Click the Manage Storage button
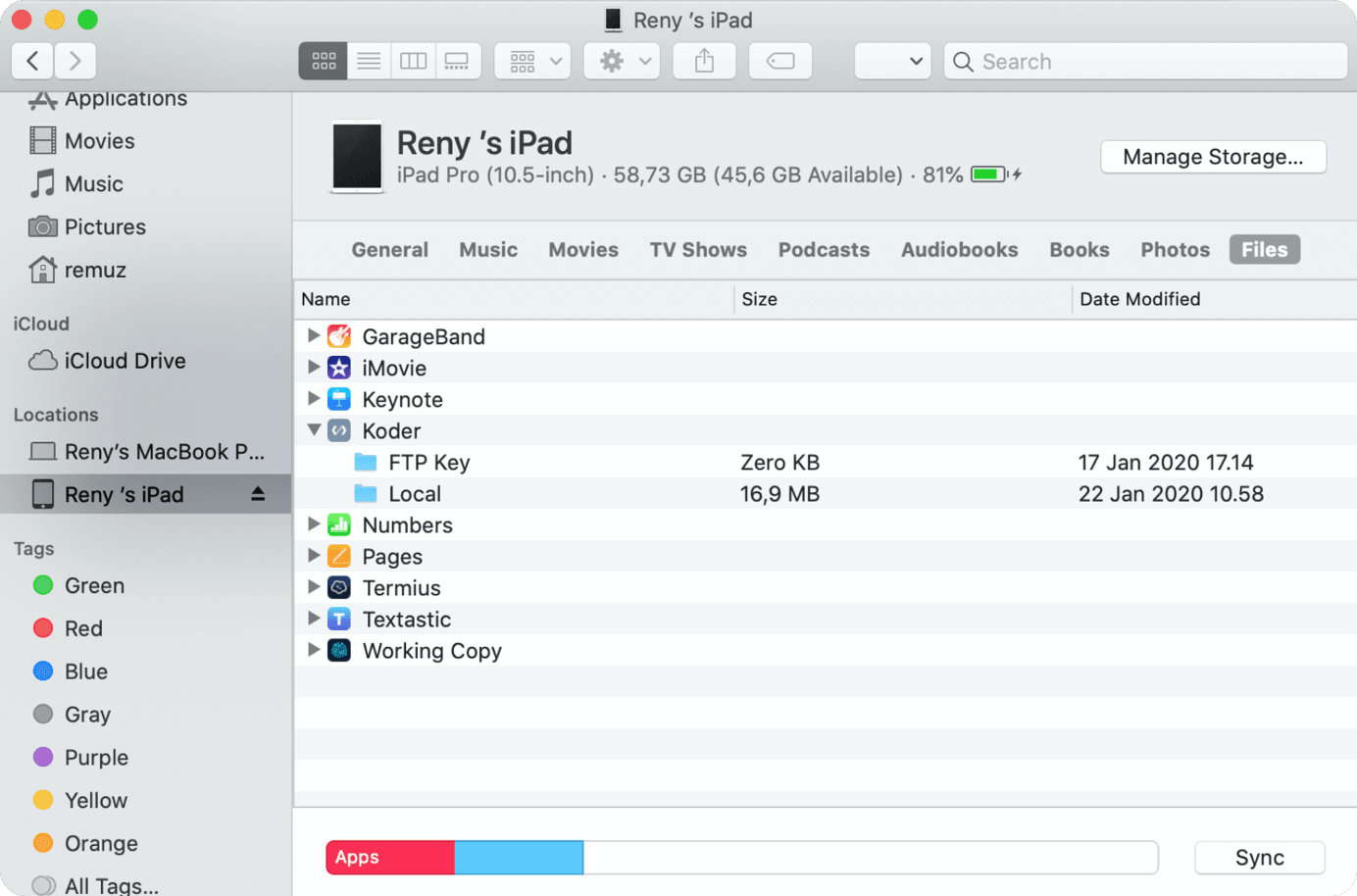The image size is (1357, 896). pos(1213,157)
